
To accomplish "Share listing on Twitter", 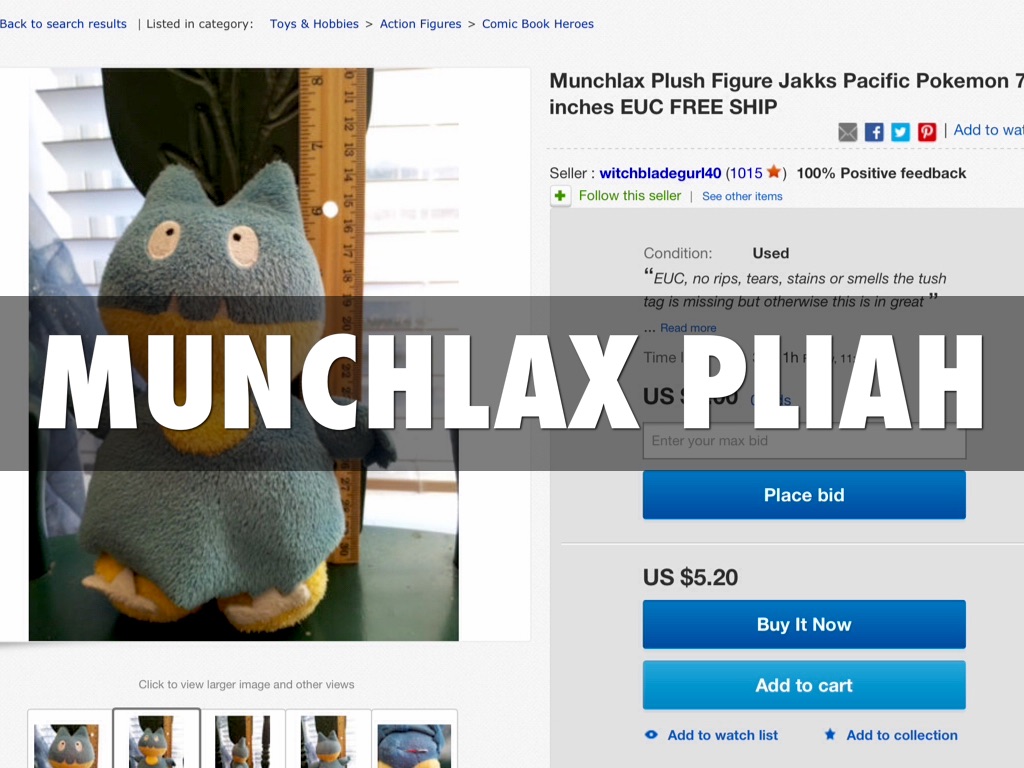I will pyautogui.click(x=900, y=132).
